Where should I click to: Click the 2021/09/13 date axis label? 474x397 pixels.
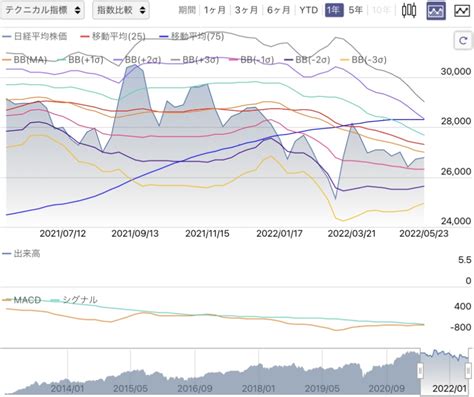[135, 234]
